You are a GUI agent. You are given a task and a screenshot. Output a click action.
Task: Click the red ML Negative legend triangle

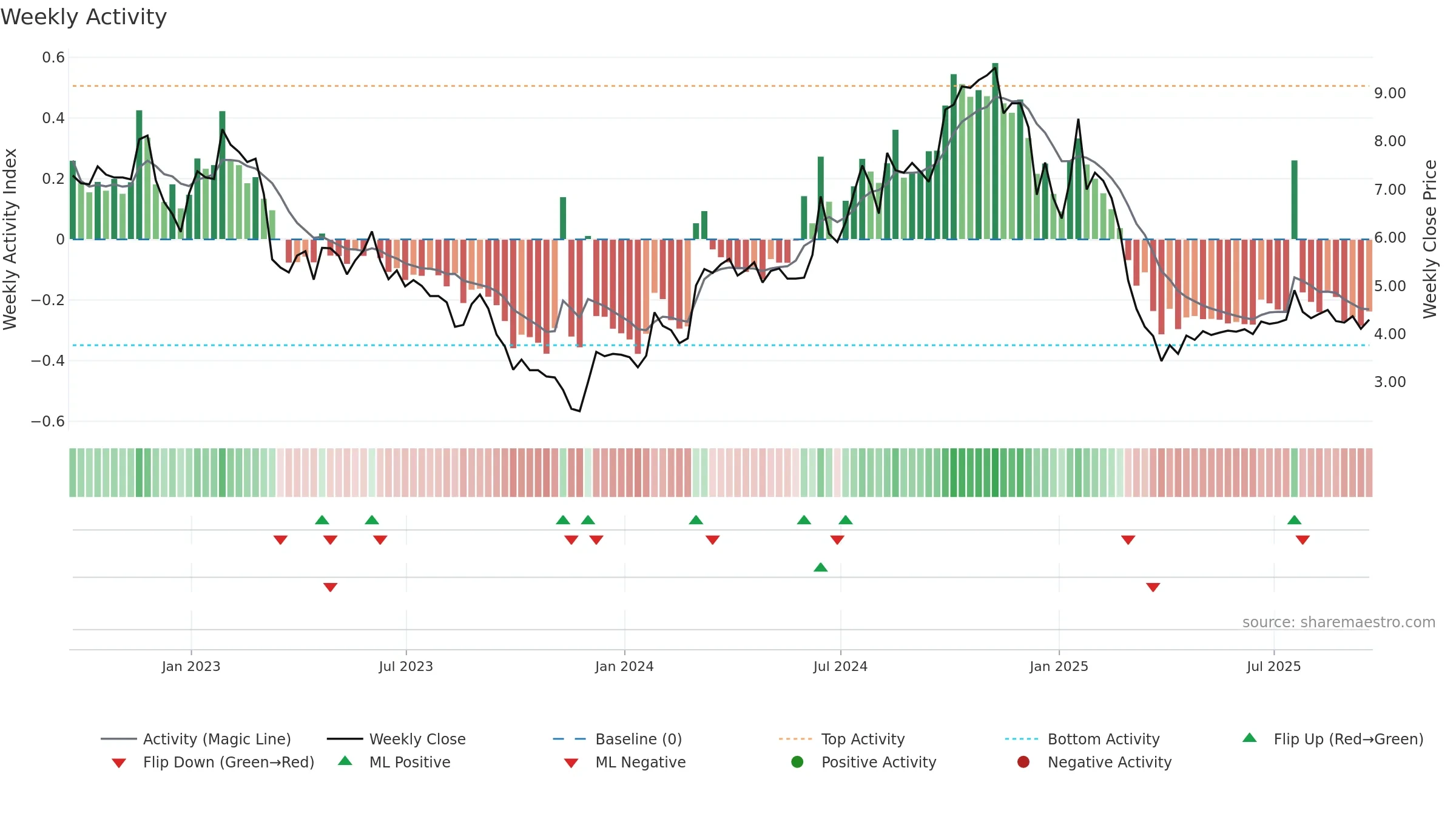571,763
